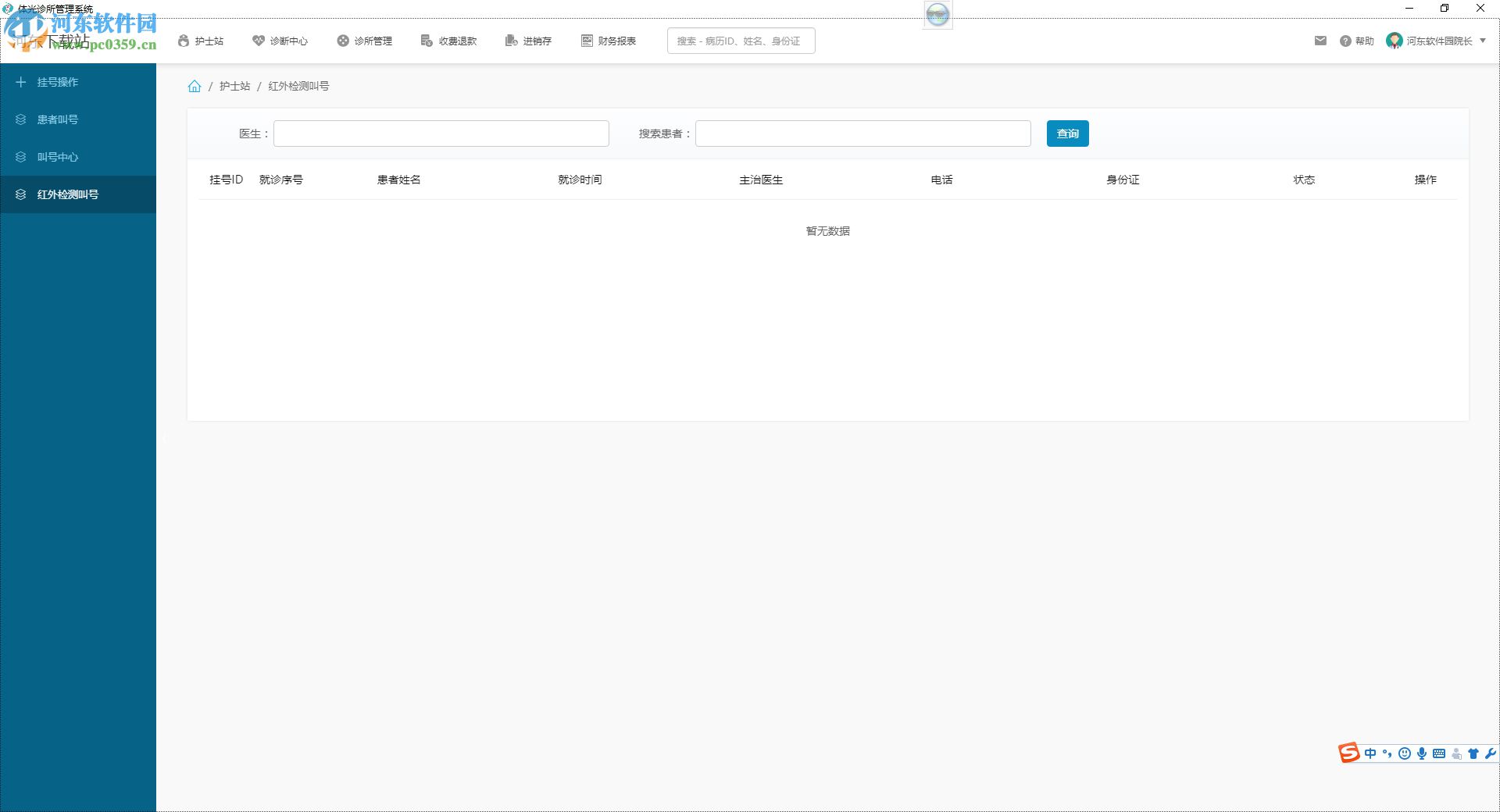
Task: Focus the 搜索患者 patient search field
Action: coord(863,134)
